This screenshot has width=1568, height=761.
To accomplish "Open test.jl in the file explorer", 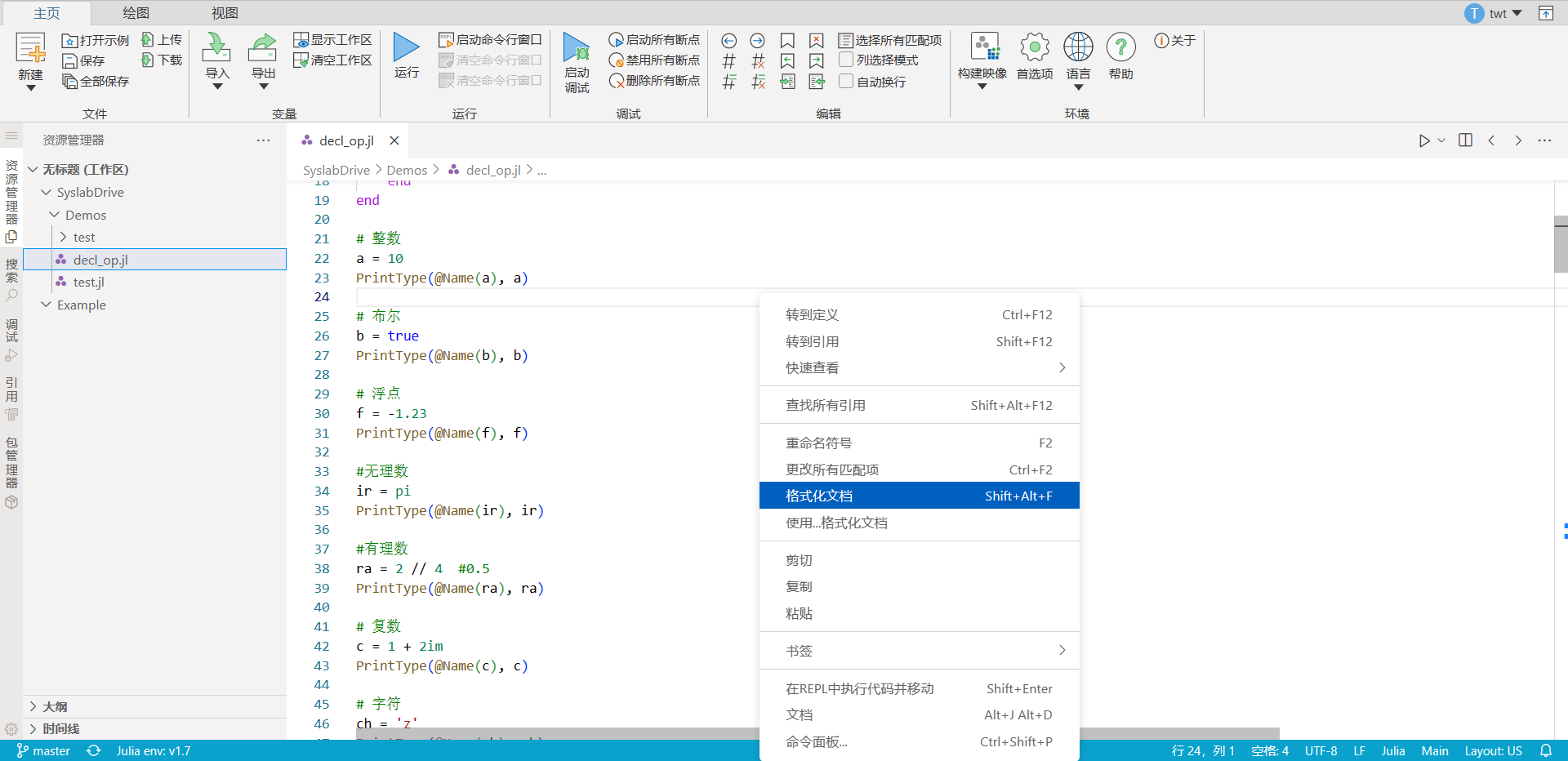I will pyautogui.click(x=88, y=282).
